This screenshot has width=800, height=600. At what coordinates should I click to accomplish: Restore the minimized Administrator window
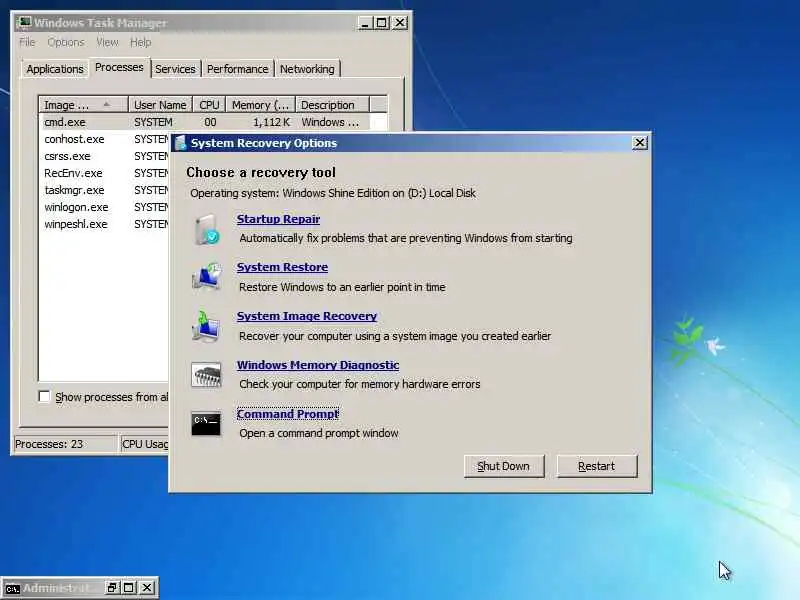[x=112, y=588]
